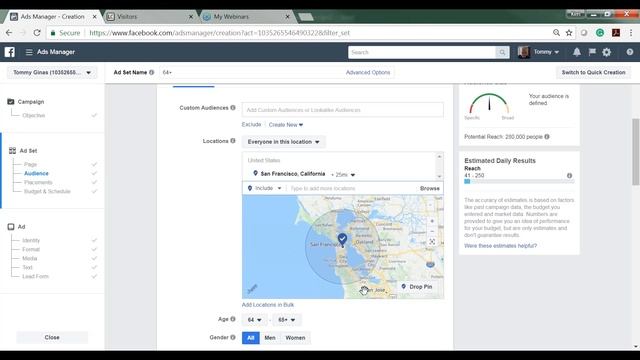
Task: Open the Chrome three-dot menu
Action: (631, 33)
